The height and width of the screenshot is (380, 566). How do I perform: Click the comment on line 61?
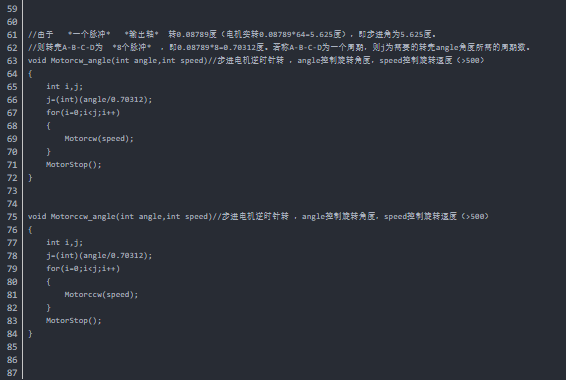point(232,35)
